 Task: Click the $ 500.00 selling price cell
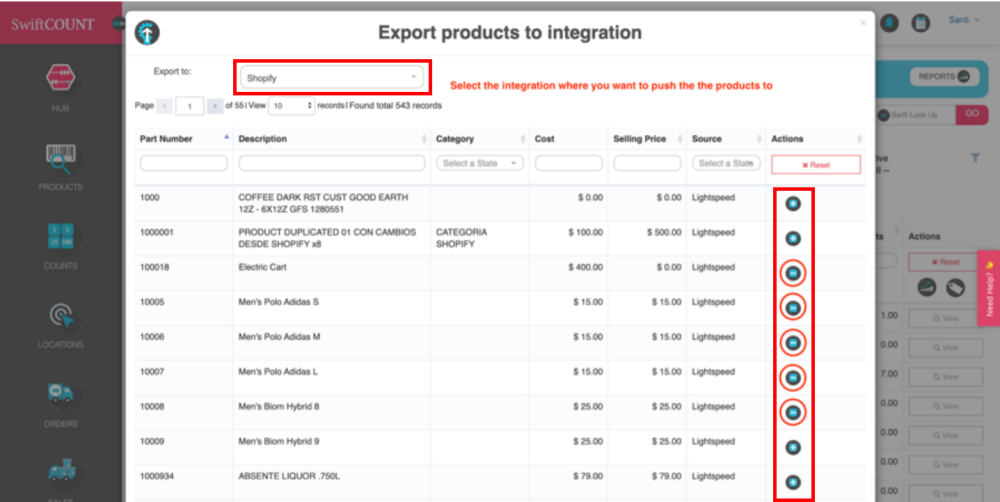click(664, 233)
